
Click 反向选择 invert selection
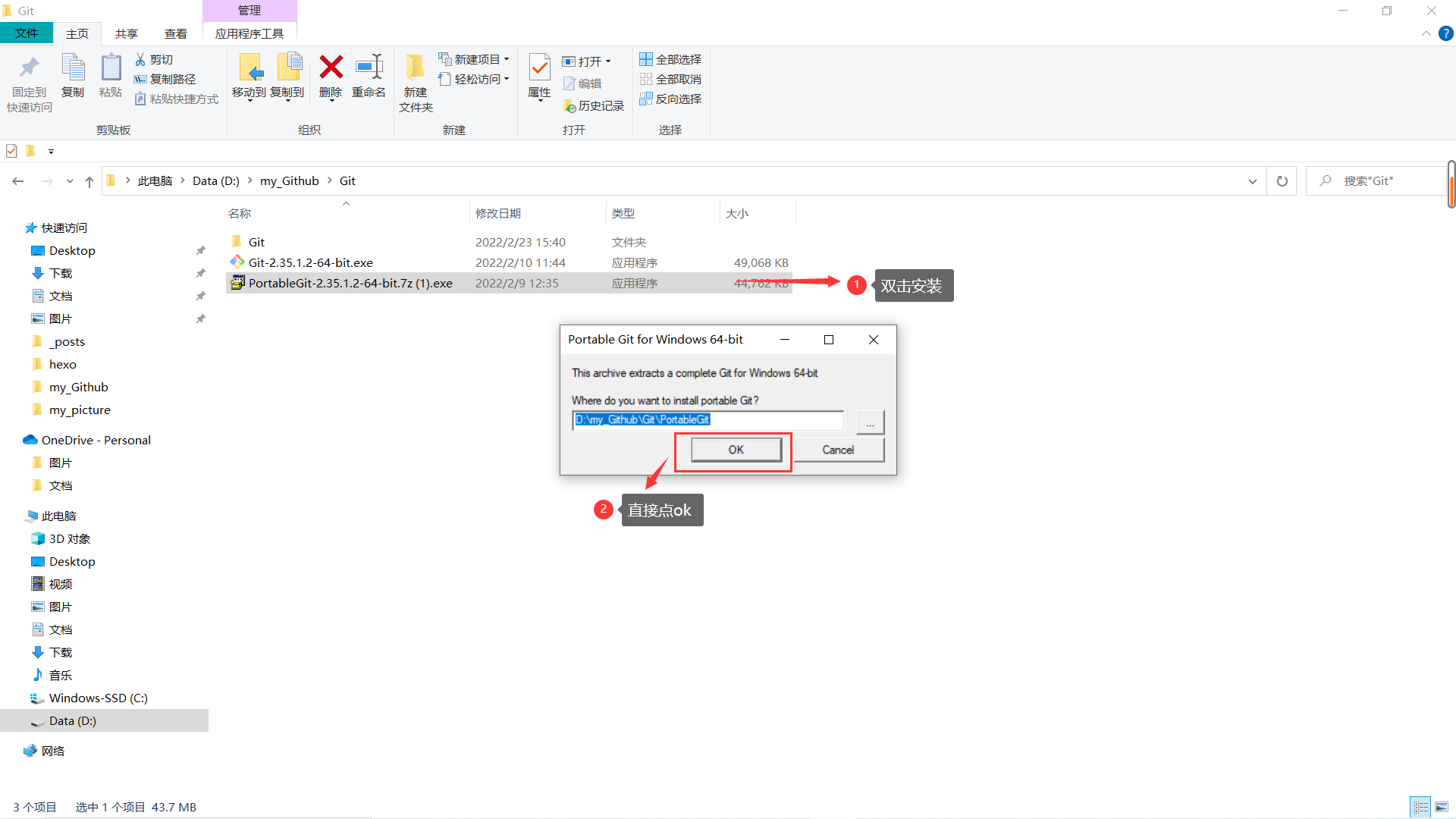point(670,99)
